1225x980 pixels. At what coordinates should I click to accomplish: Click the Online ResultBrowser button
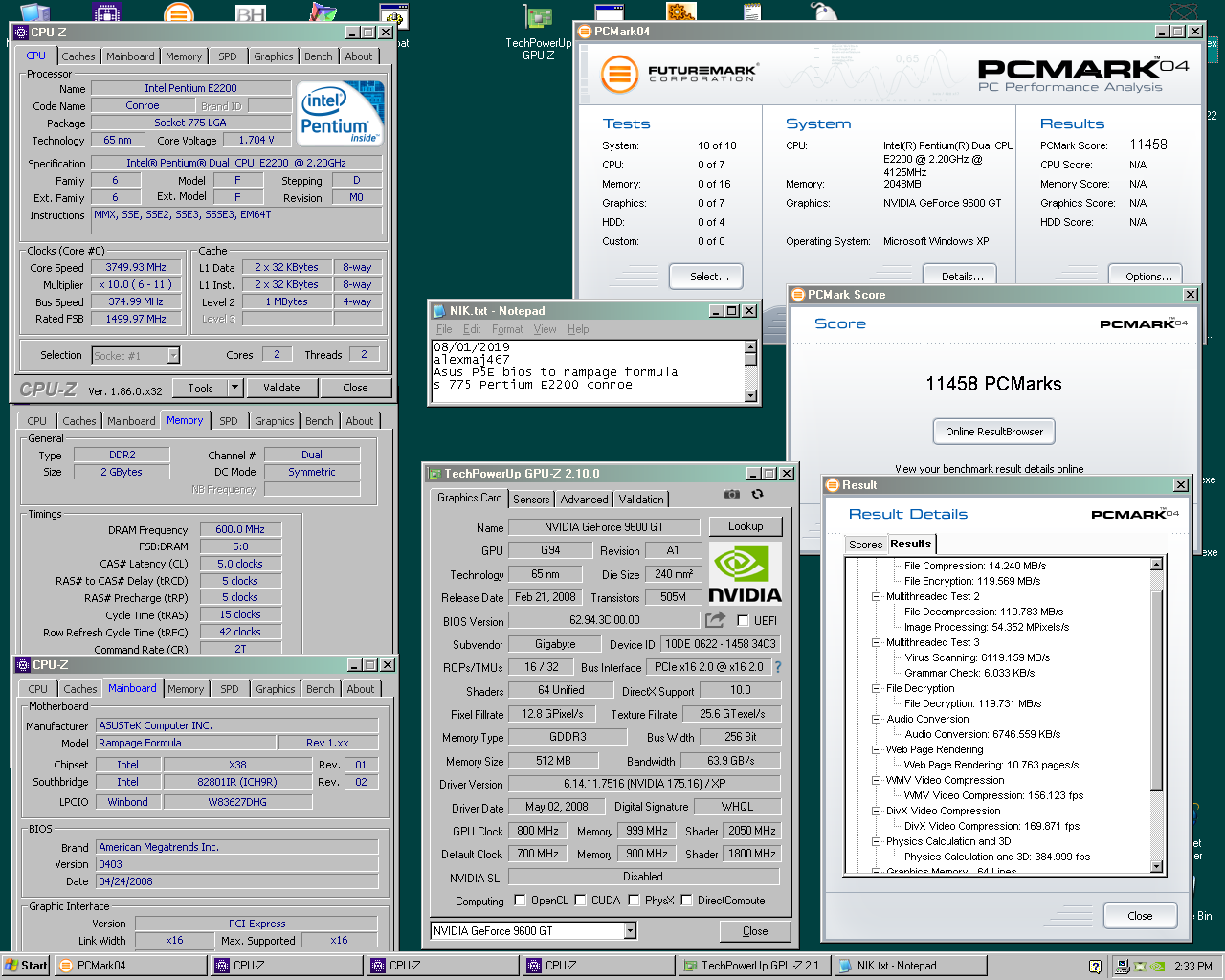tap(994, 432)
